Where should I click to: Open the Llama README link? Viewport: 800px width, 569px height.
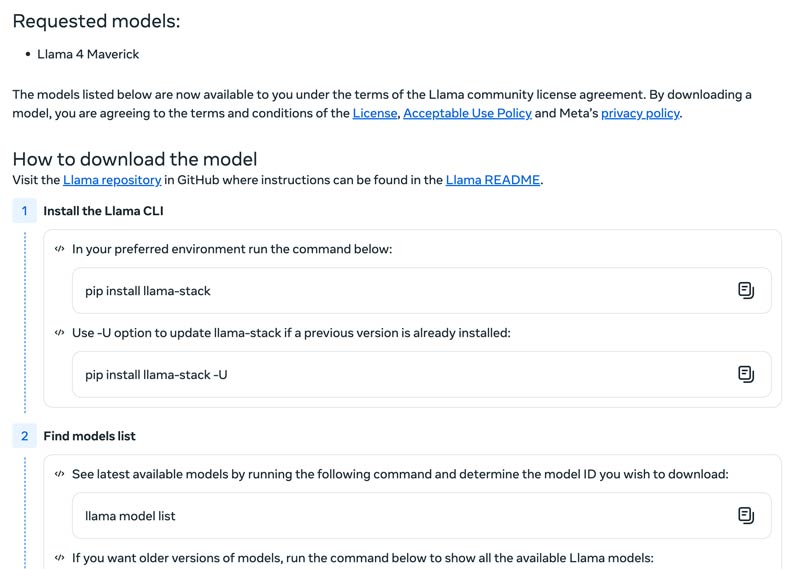click(x=493, y=180)
